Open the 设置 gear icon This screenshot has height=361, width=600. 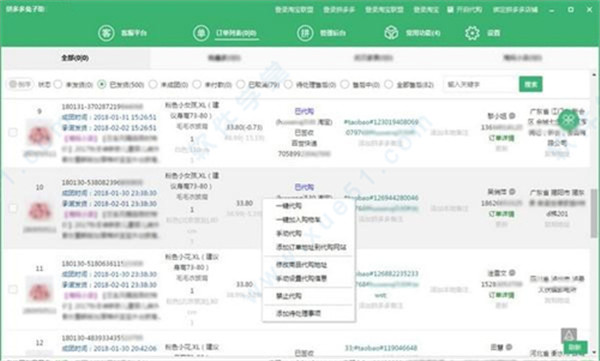pos(472,33)
